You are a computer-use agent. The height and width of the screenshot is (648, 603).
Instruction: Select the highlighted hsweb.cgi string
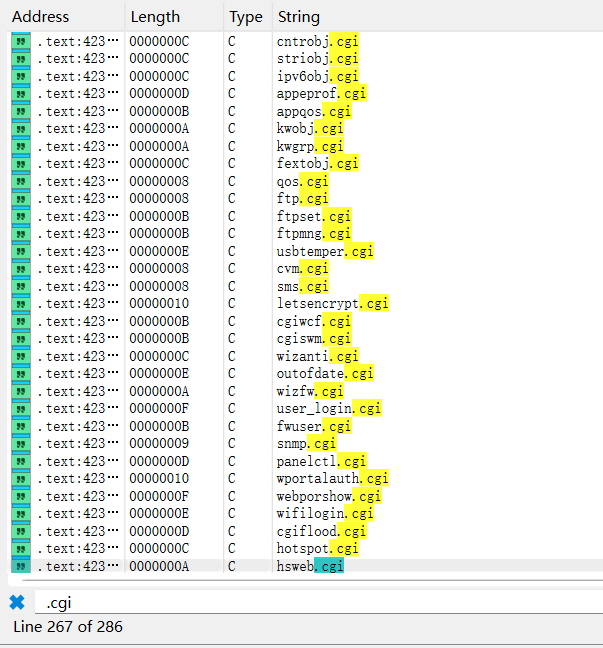coord(310,566)
